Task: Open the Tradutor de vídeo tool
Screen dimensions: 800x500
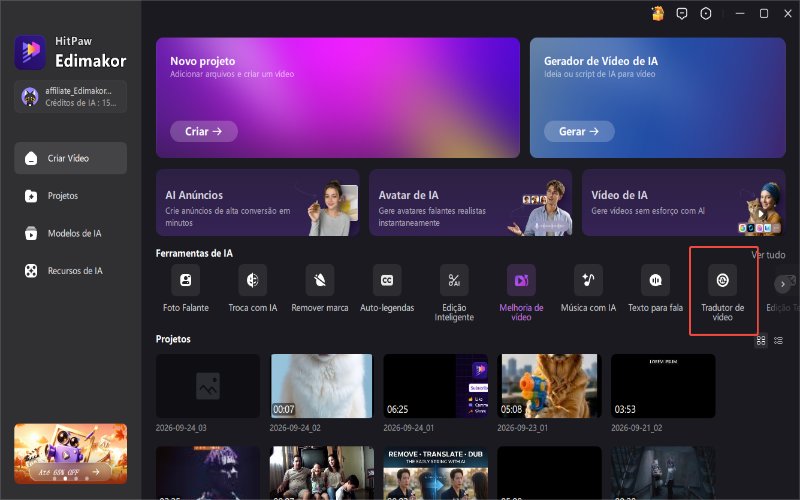Action: pos(722,280)
